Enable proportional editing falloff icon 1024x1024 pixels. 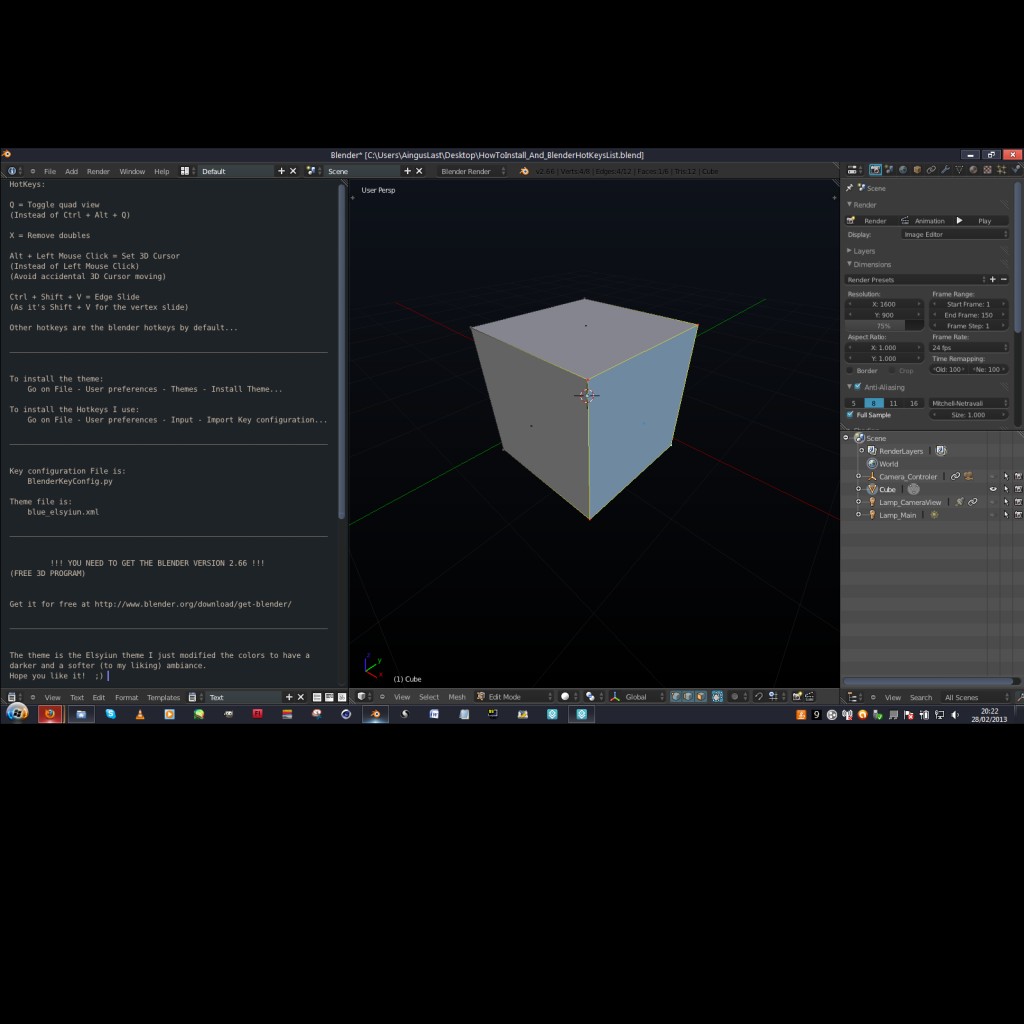[x=735, y=697]
